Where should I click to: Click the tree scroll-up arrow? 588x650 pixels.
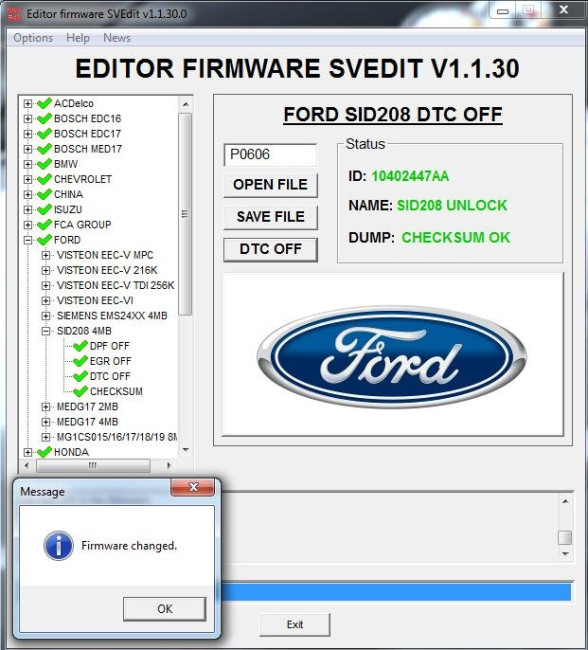point(185,104)
